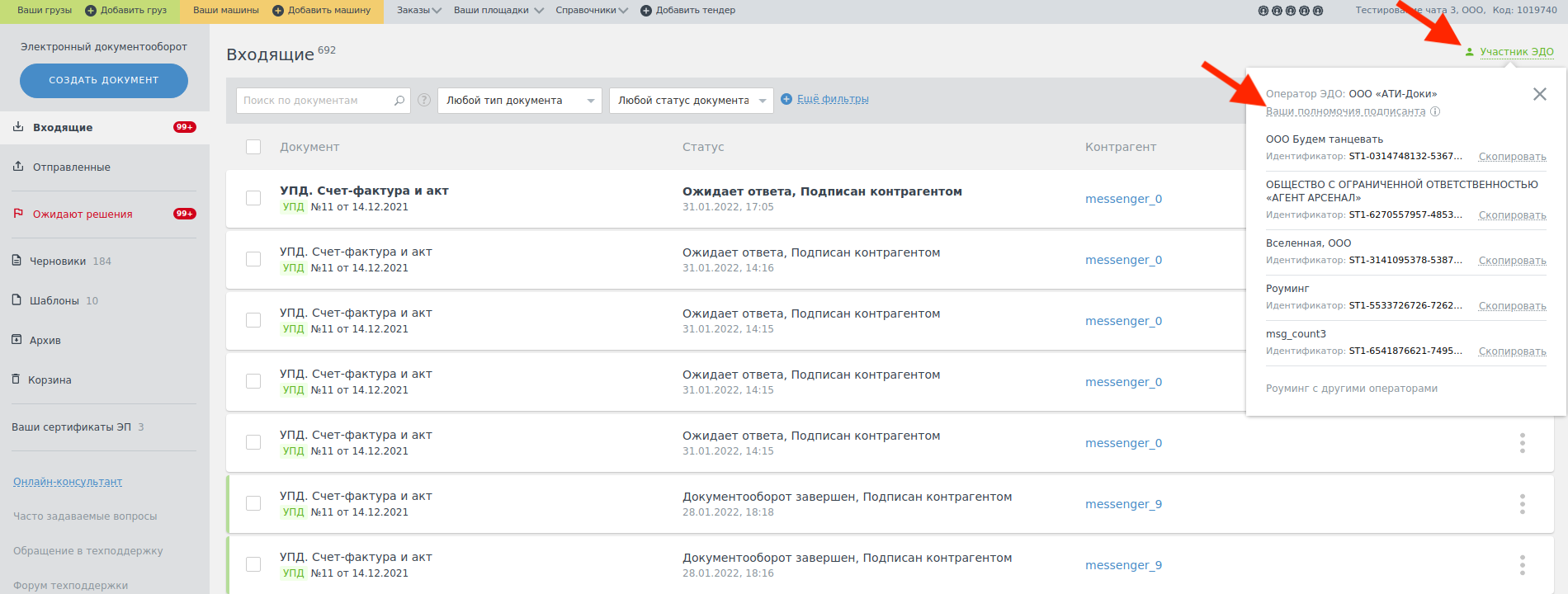The height and width of the screenshot is (594, 1568).
Task: Click the Участник ЭДО link
Action: click(x=1517, y=52)
